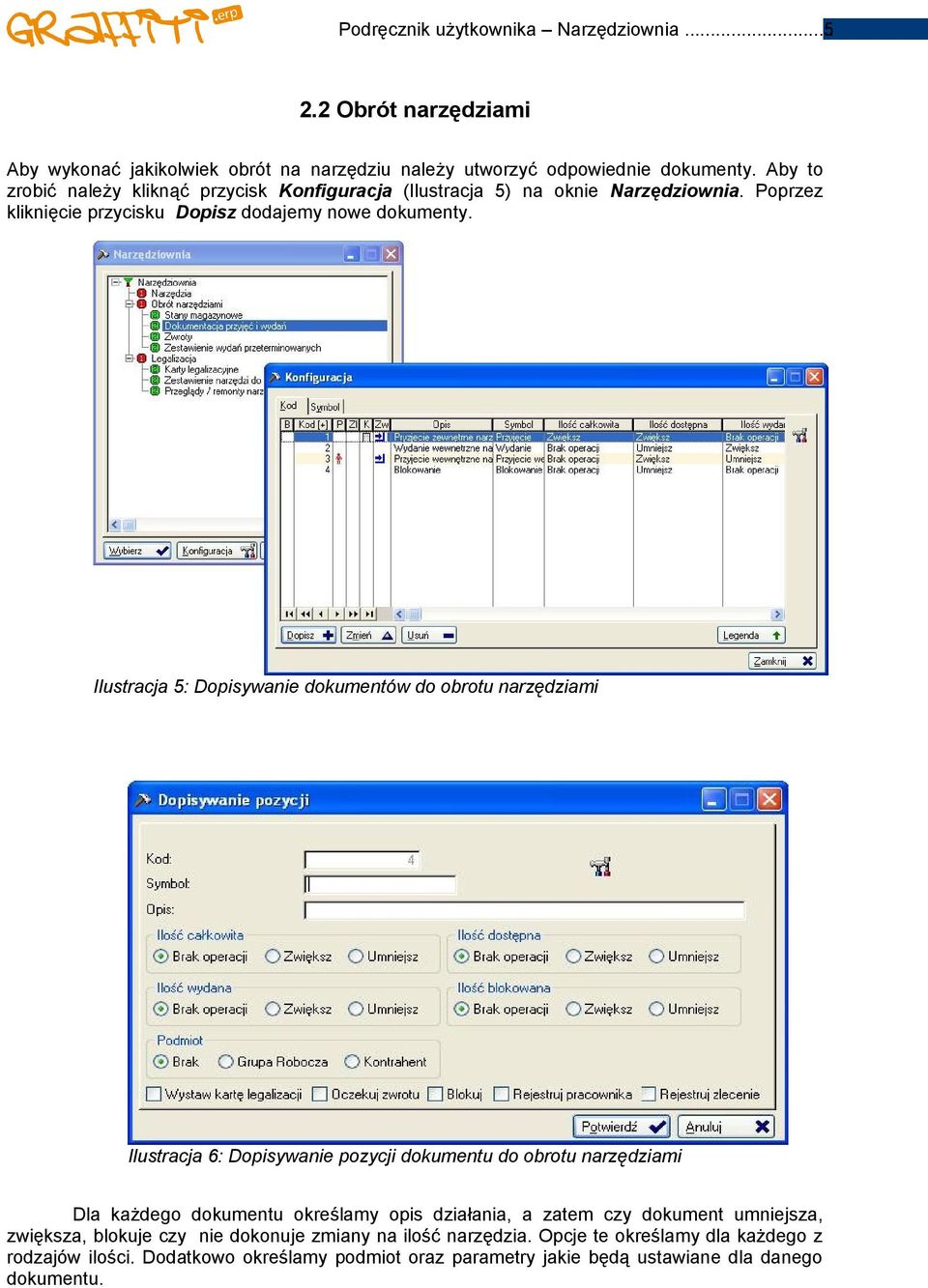Click the Symbol input field
Screen dimensions: 928x1288
(x=380, y=884)
